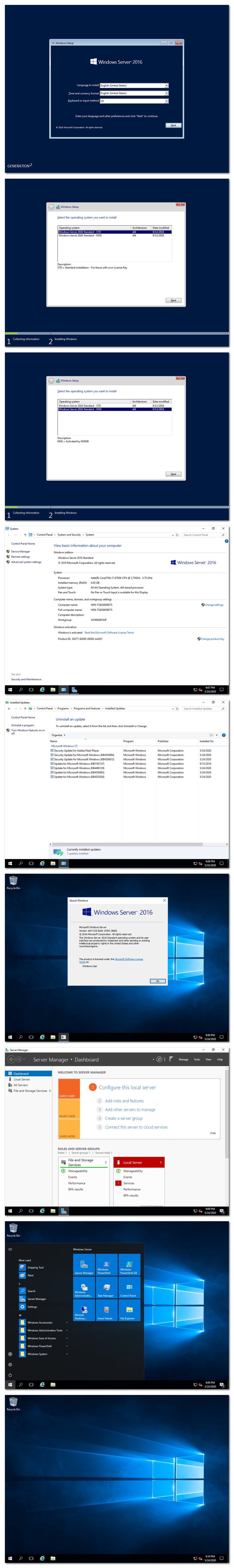Open the Organize dropdown in Installed Updates
This screenshot has height=1568, width=234.
coord(58,735)
